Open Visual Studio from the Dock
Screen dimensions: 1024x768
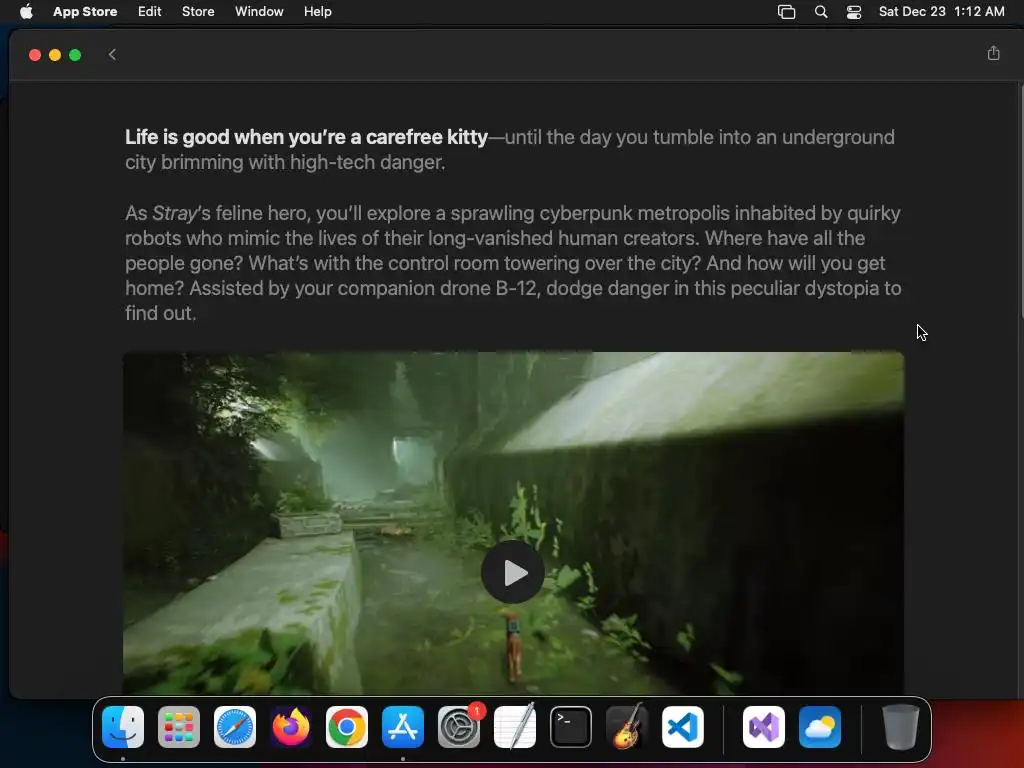(763, 727)
